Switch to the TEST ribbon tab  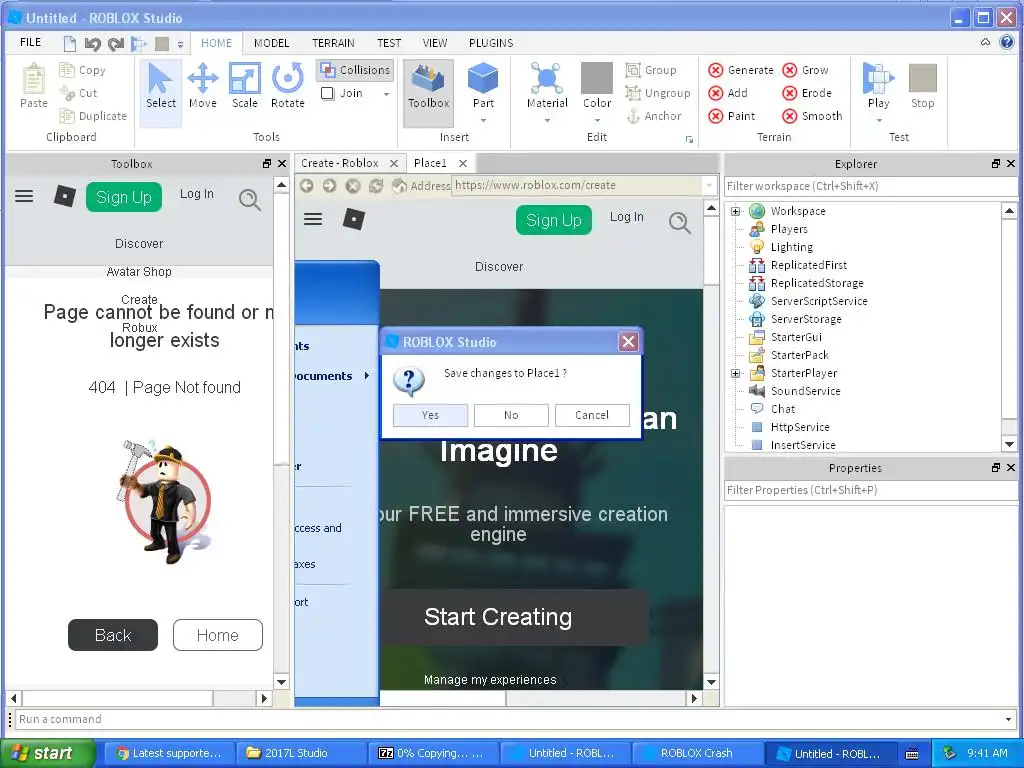pos(389,43)
